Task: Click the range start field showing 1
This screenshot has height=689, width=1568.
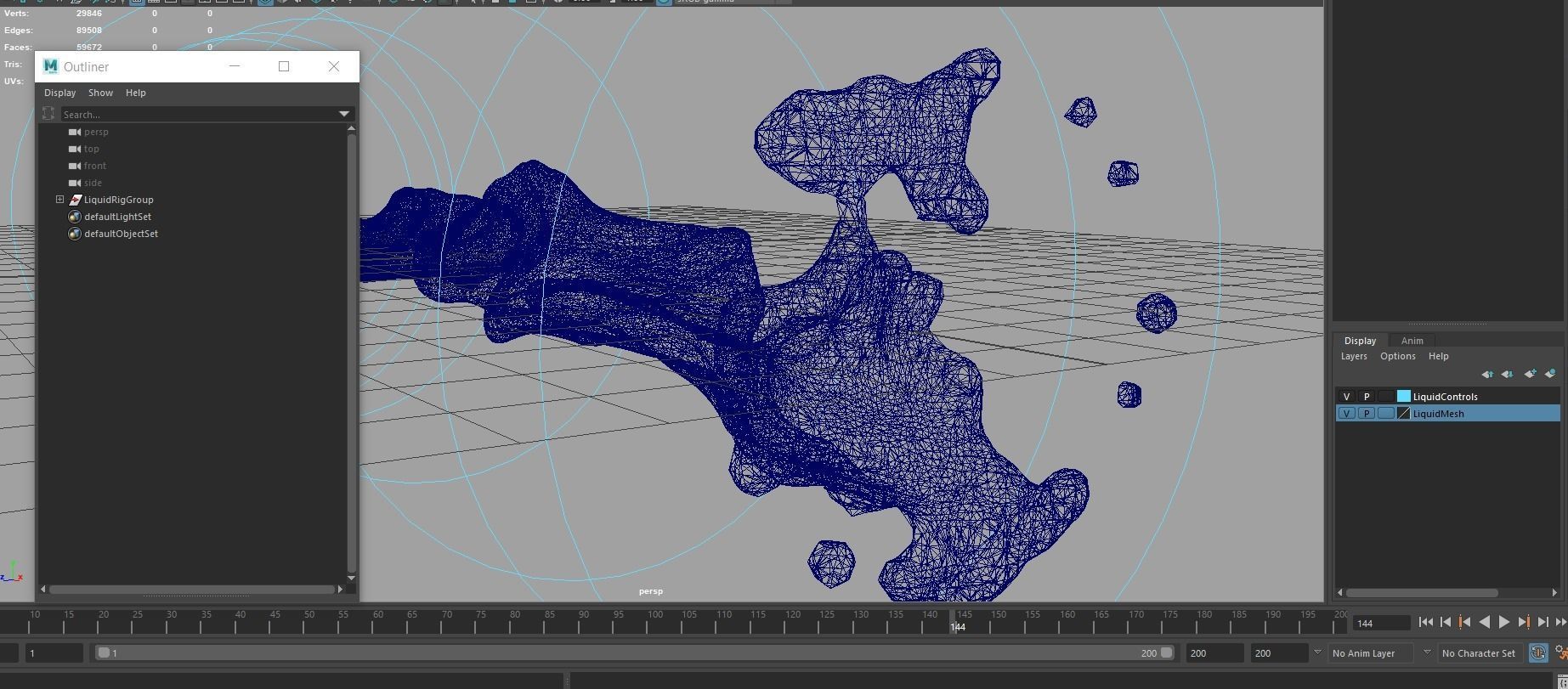Action: tap(54, 653)
